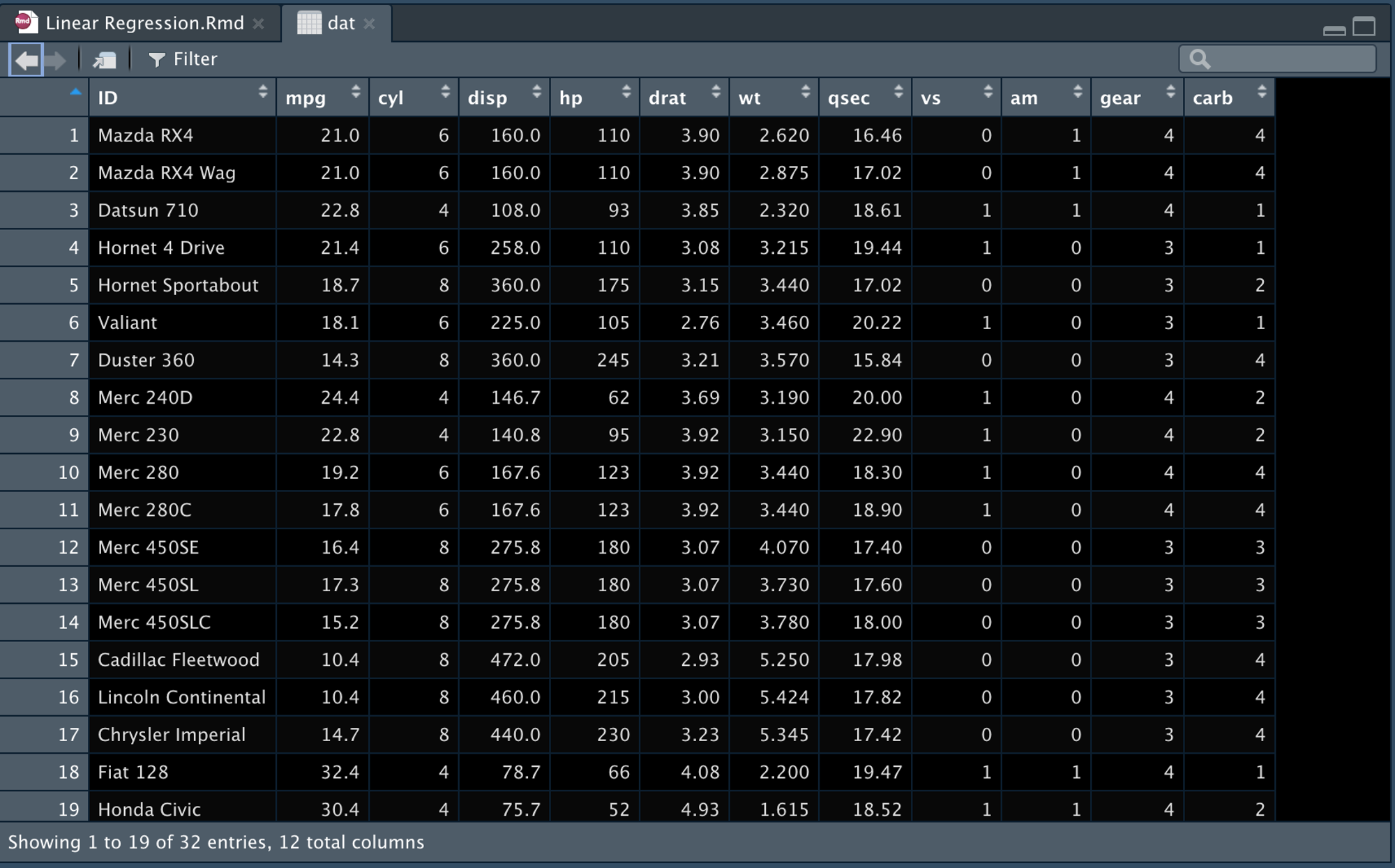Screen dimensions: 1395x868
Task: Click the data grid icon in dat tab
Action: 309,22
